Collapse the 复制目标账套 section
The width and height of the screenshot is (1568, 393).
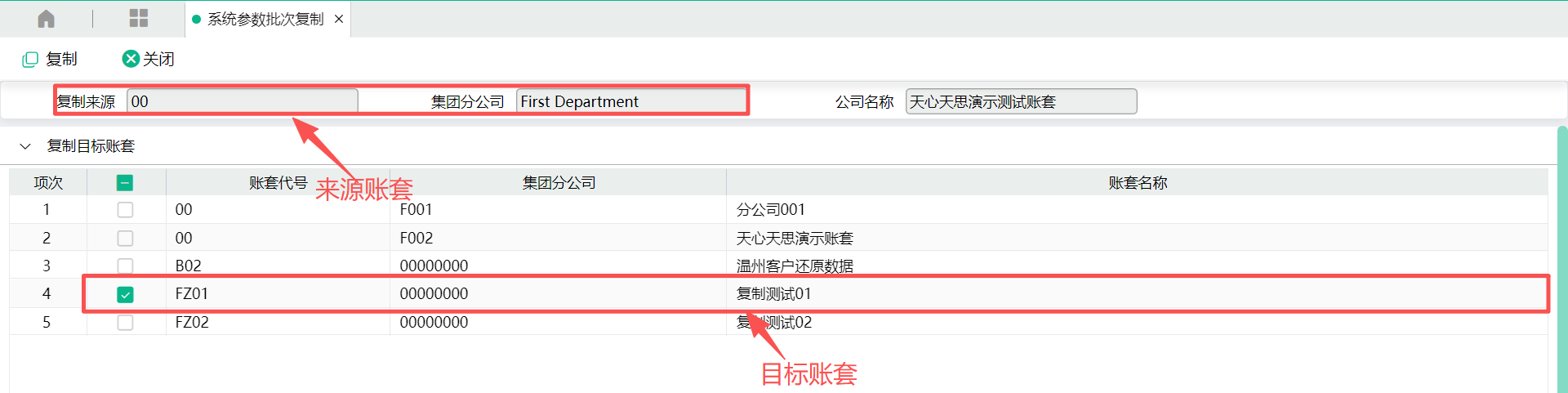[25, 146]
